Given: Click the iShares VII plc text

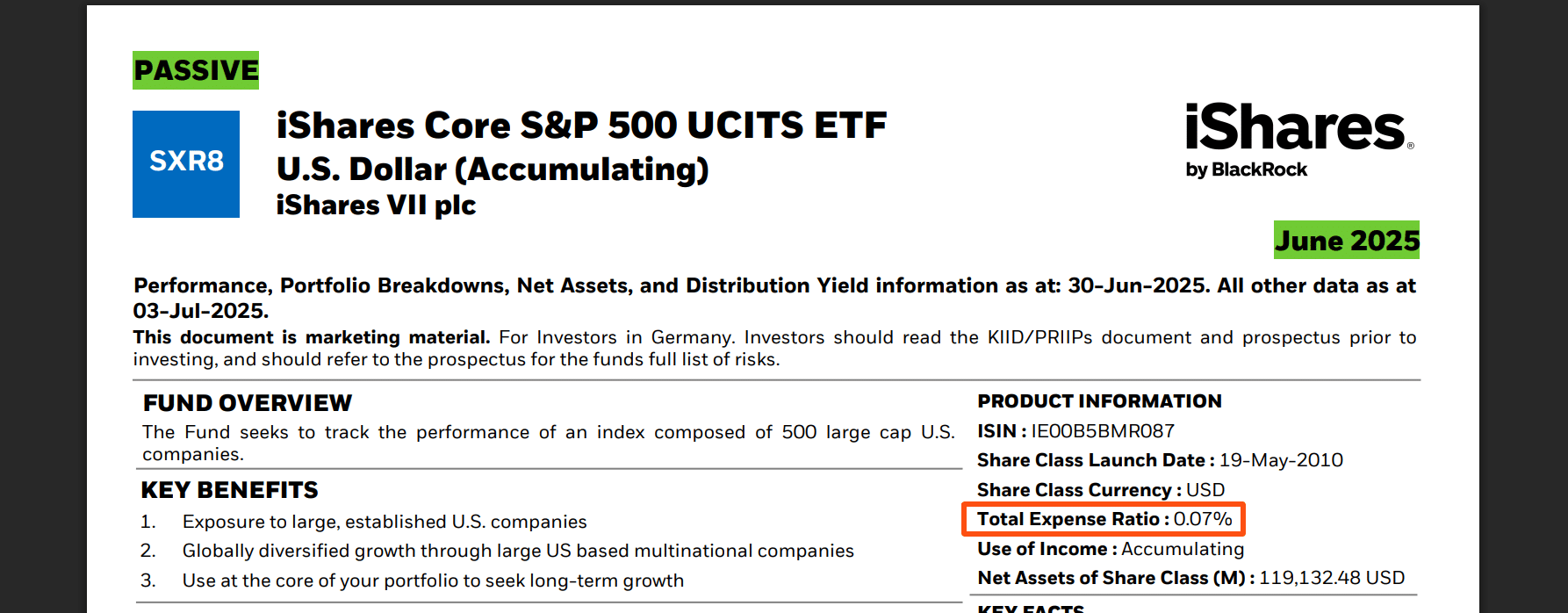Looking at the screenshot, I should 376,206.
